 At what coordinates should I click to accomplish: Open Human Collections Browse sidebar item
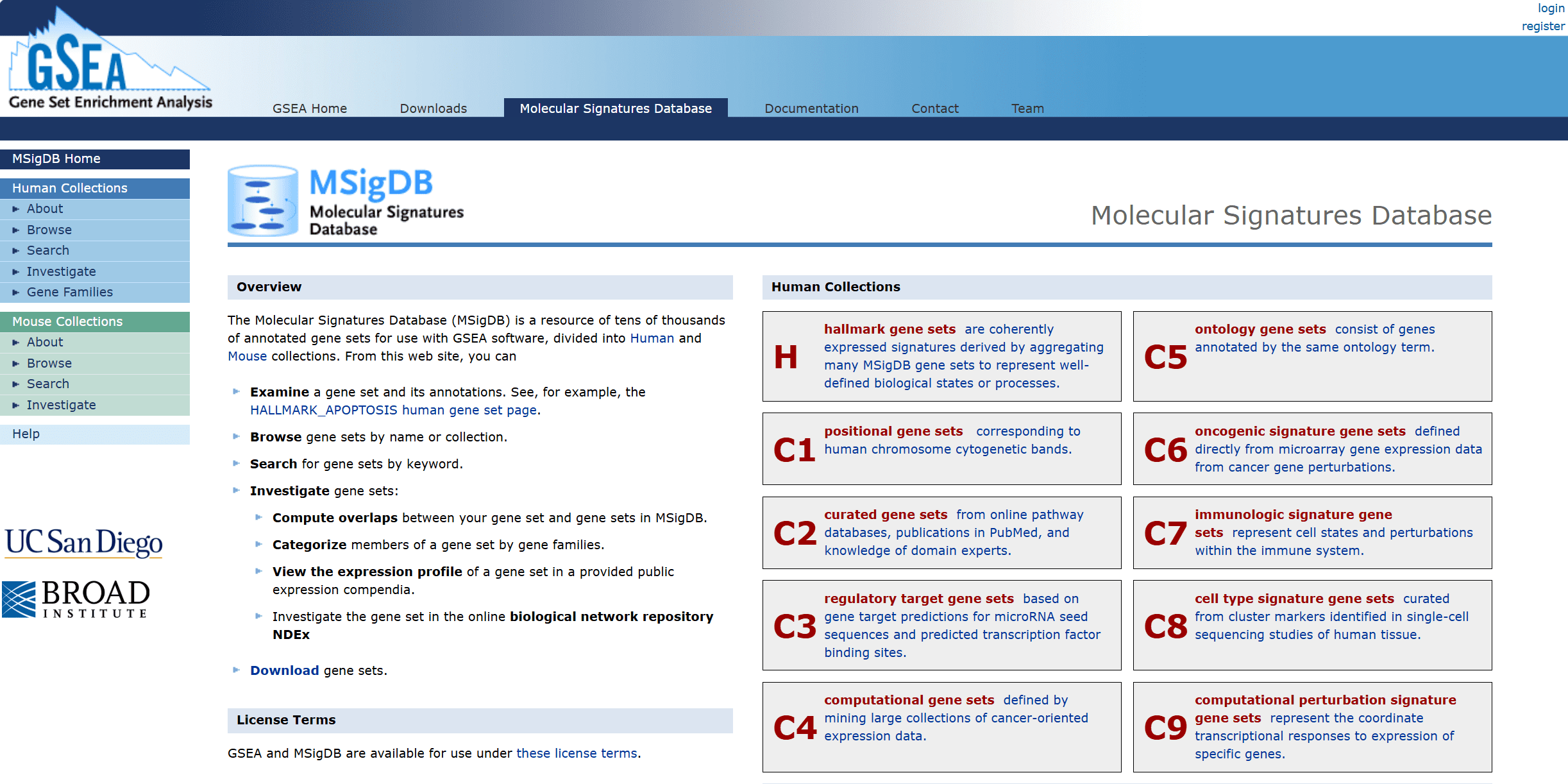point(49,230)
